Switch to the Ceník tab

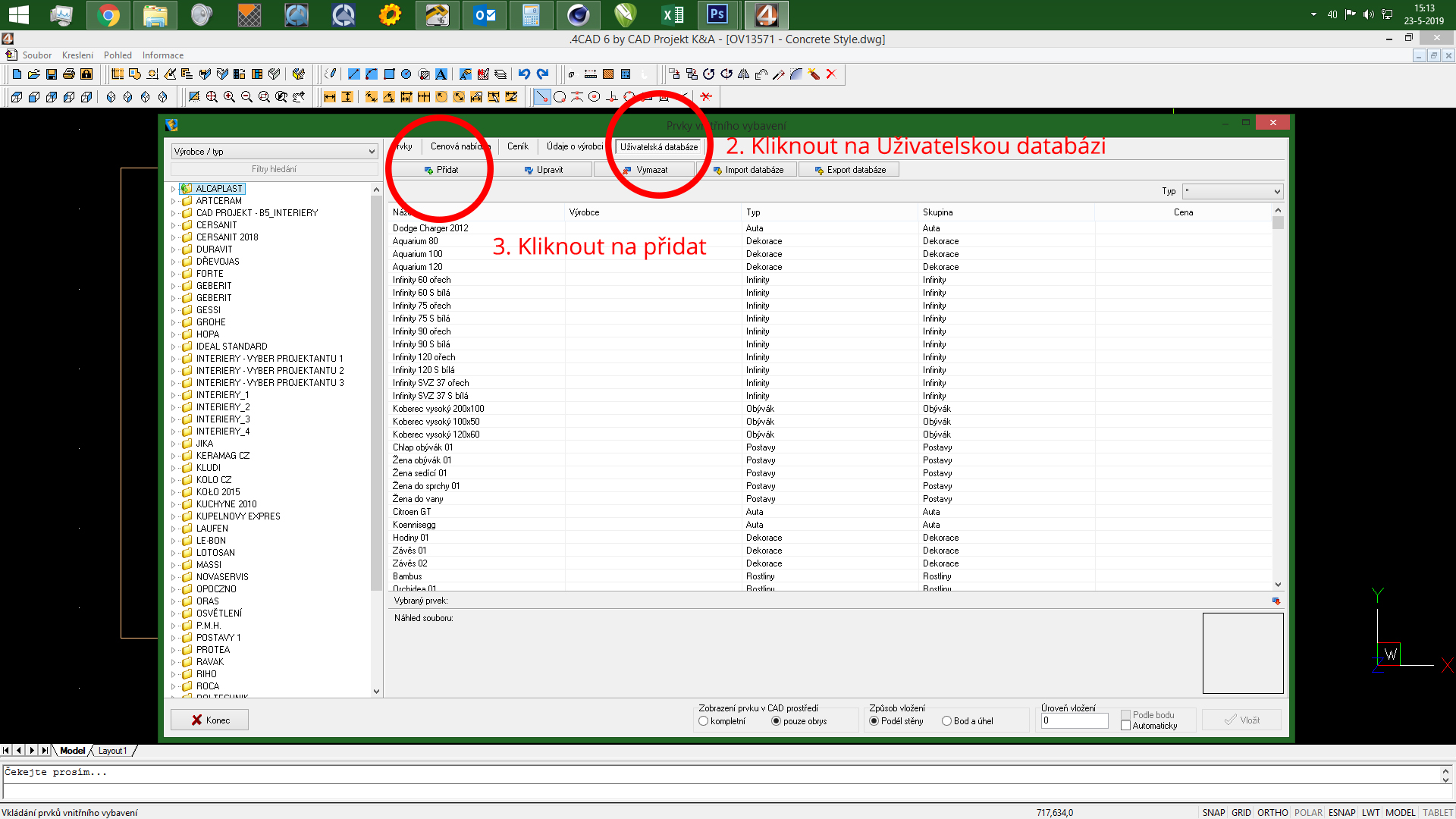[518, 146]
